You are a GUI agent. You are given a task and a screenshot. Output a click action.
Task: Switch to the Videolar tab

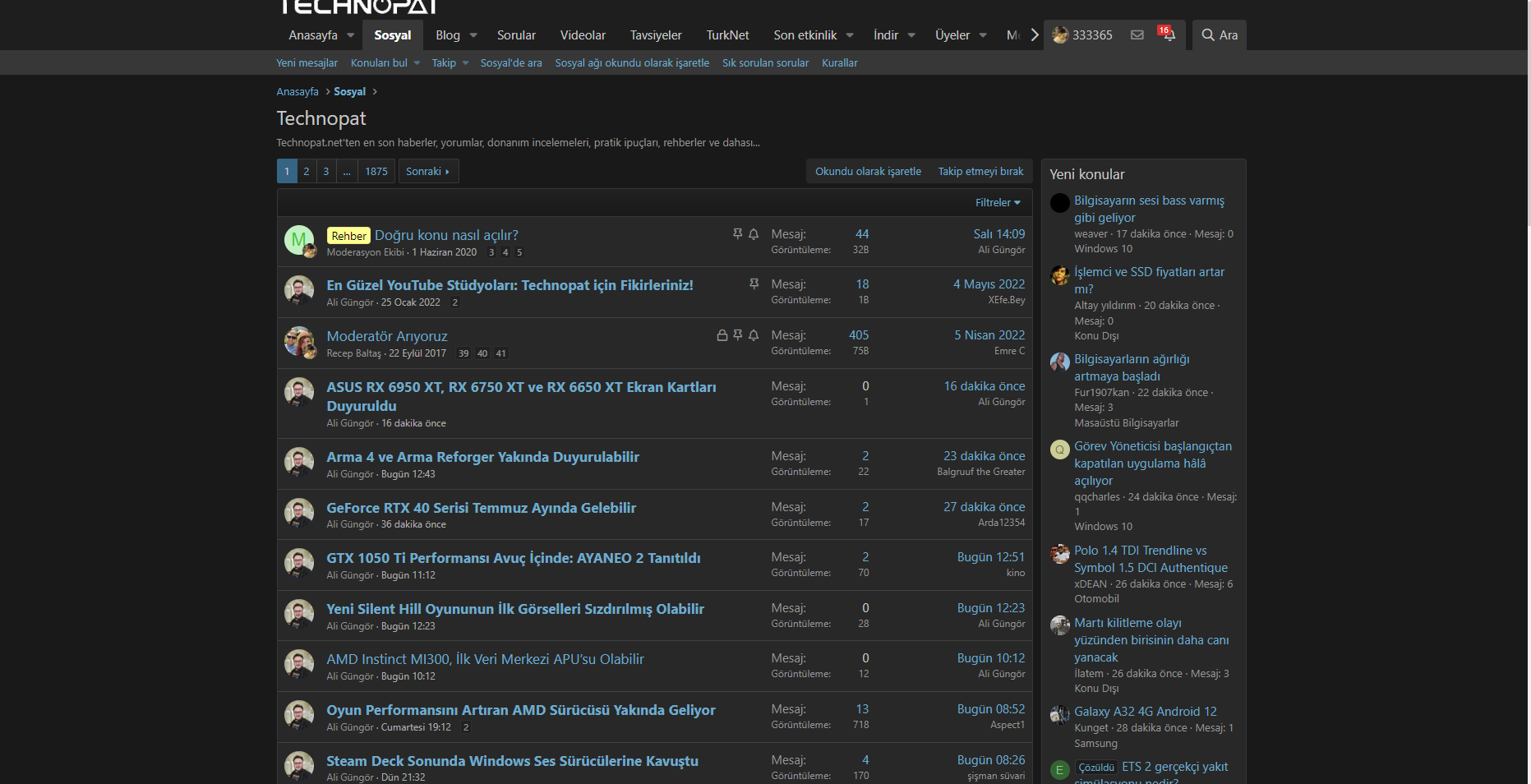click(x=583, y=35)
